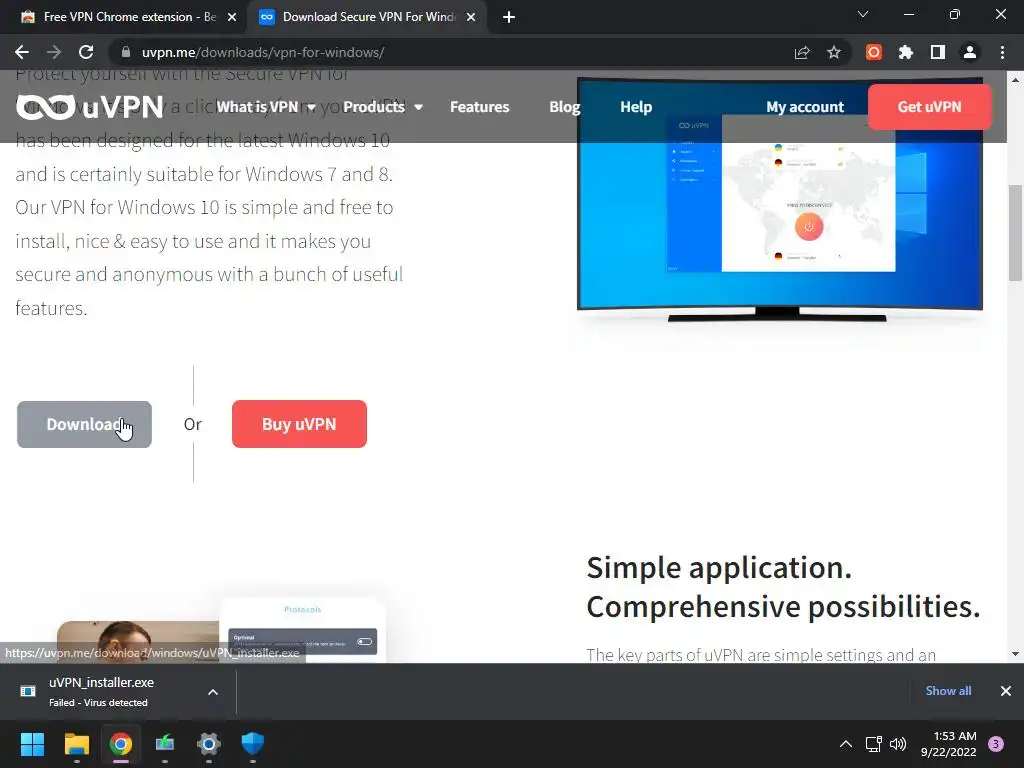Expand the Products menu
The image size is (1024, 768).
[x=383, y=107]
